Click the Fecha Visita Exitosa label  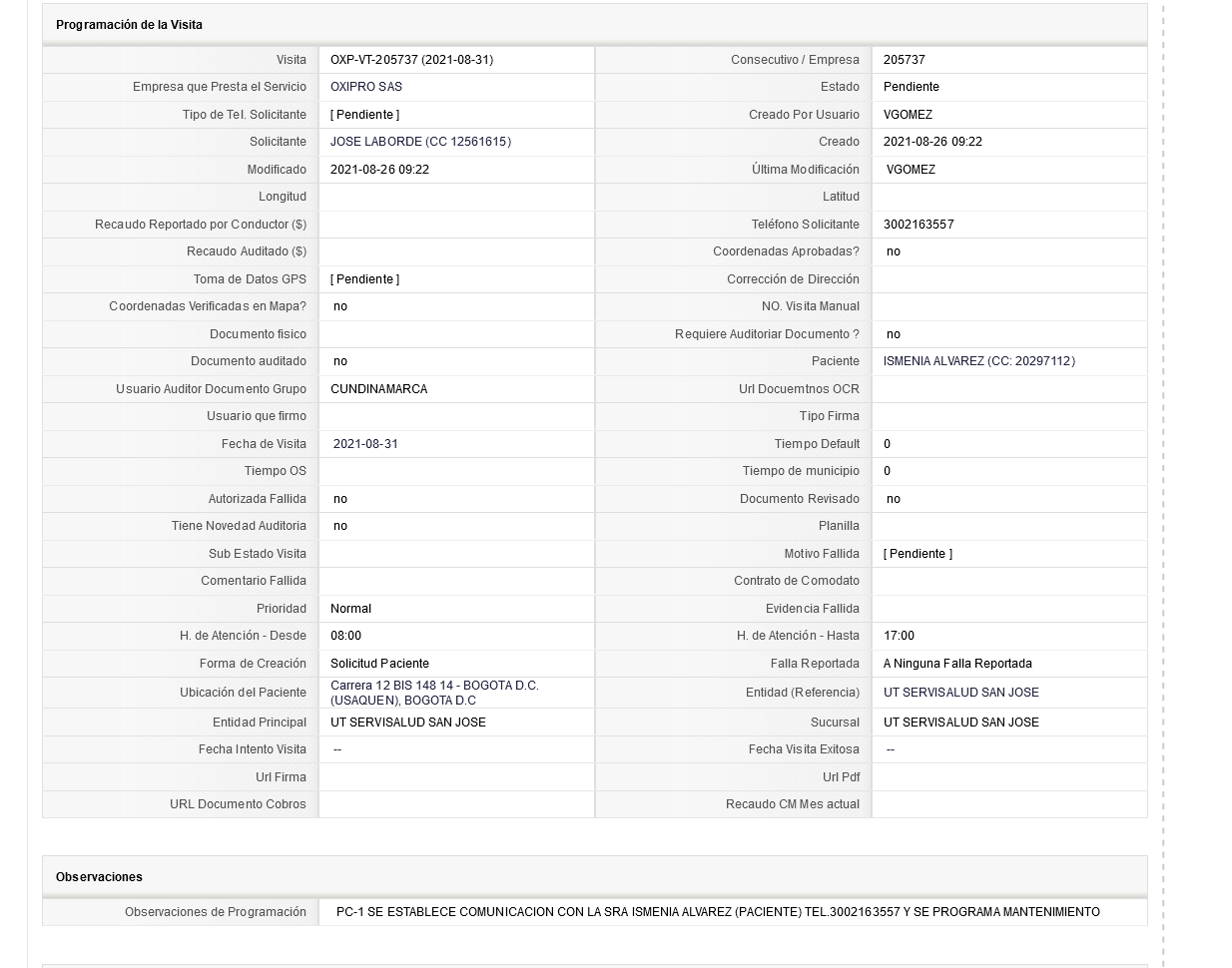[x=804, y=749]
